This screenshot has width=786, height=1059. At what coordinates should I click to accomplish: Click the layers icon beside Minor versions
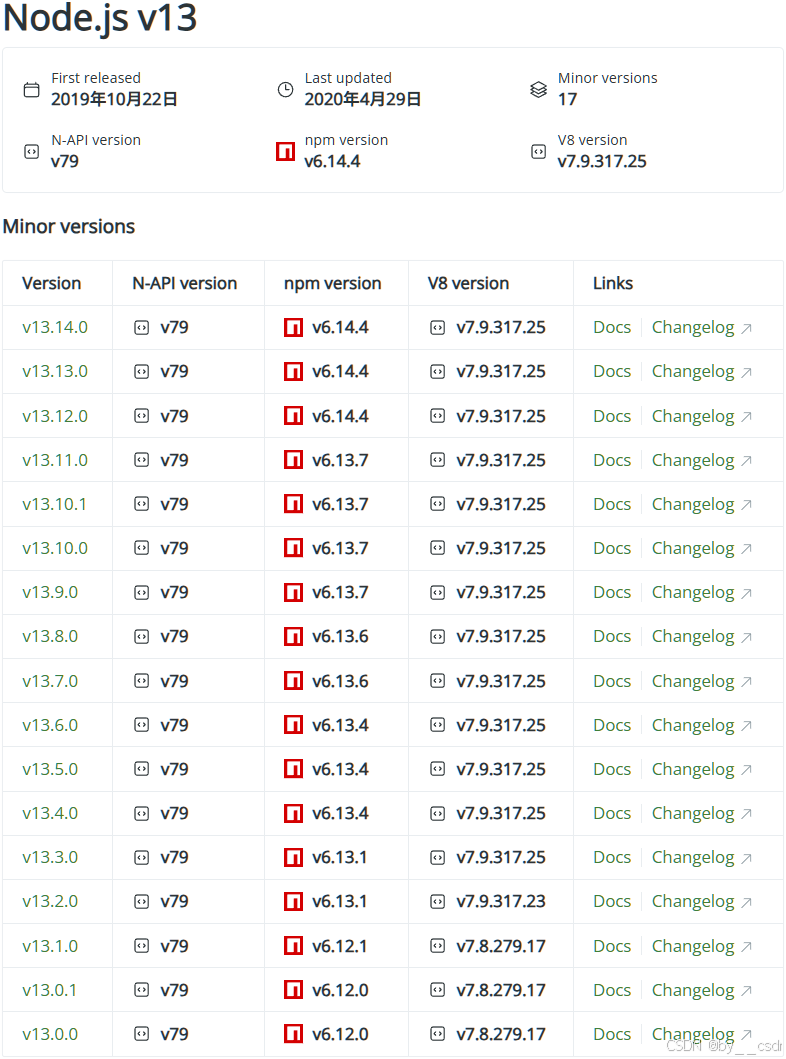tap(538, 89)
